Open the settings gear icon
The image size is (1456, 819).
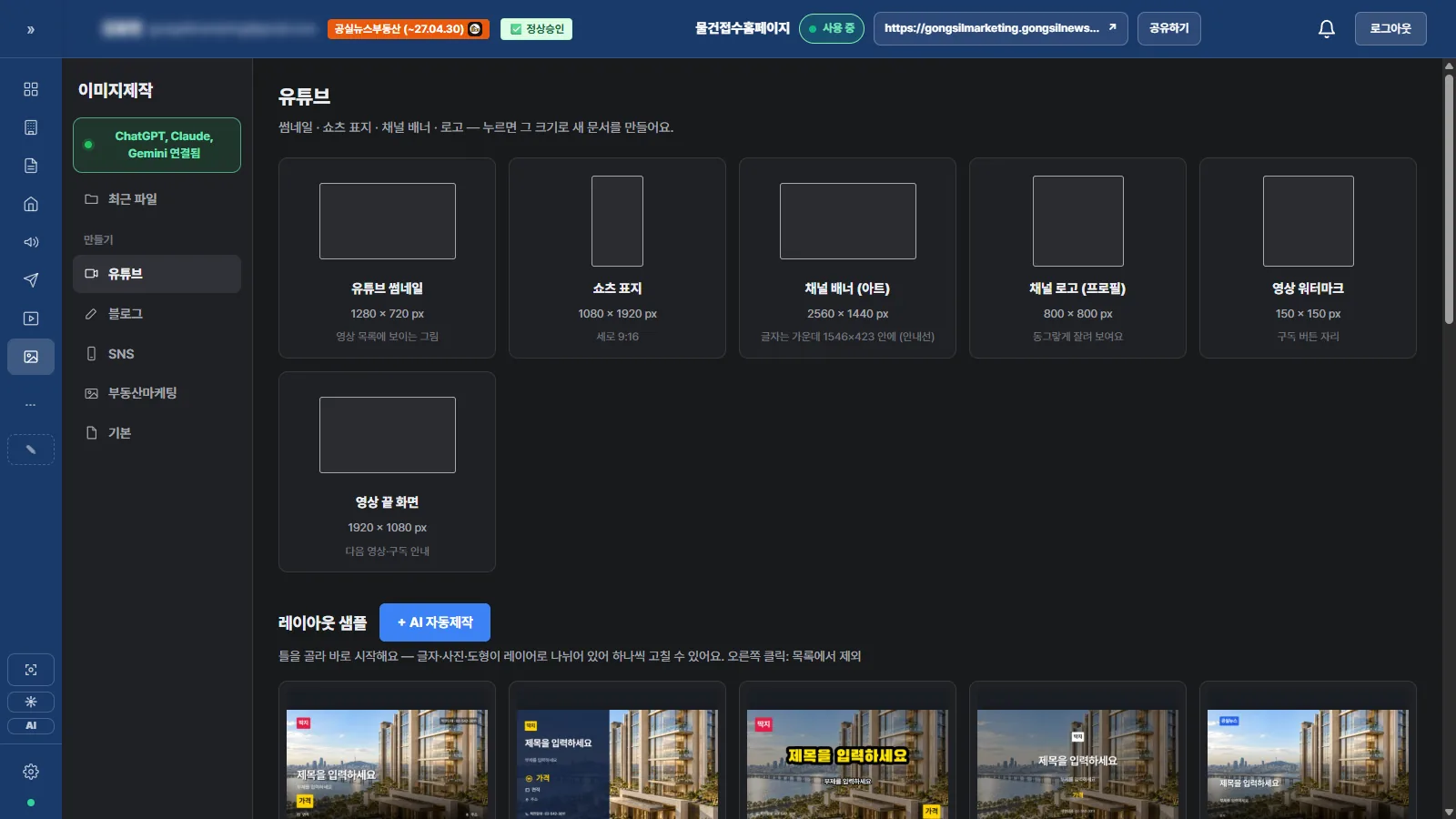coord(31,772)
